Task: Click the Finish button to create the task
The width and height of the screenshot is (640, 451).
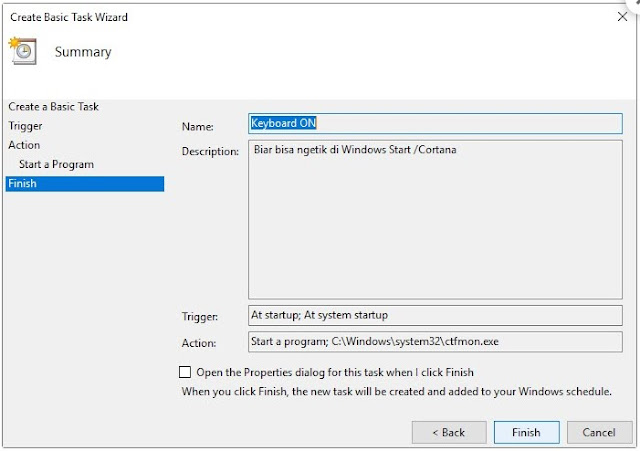Action: (x=527, y=432)
